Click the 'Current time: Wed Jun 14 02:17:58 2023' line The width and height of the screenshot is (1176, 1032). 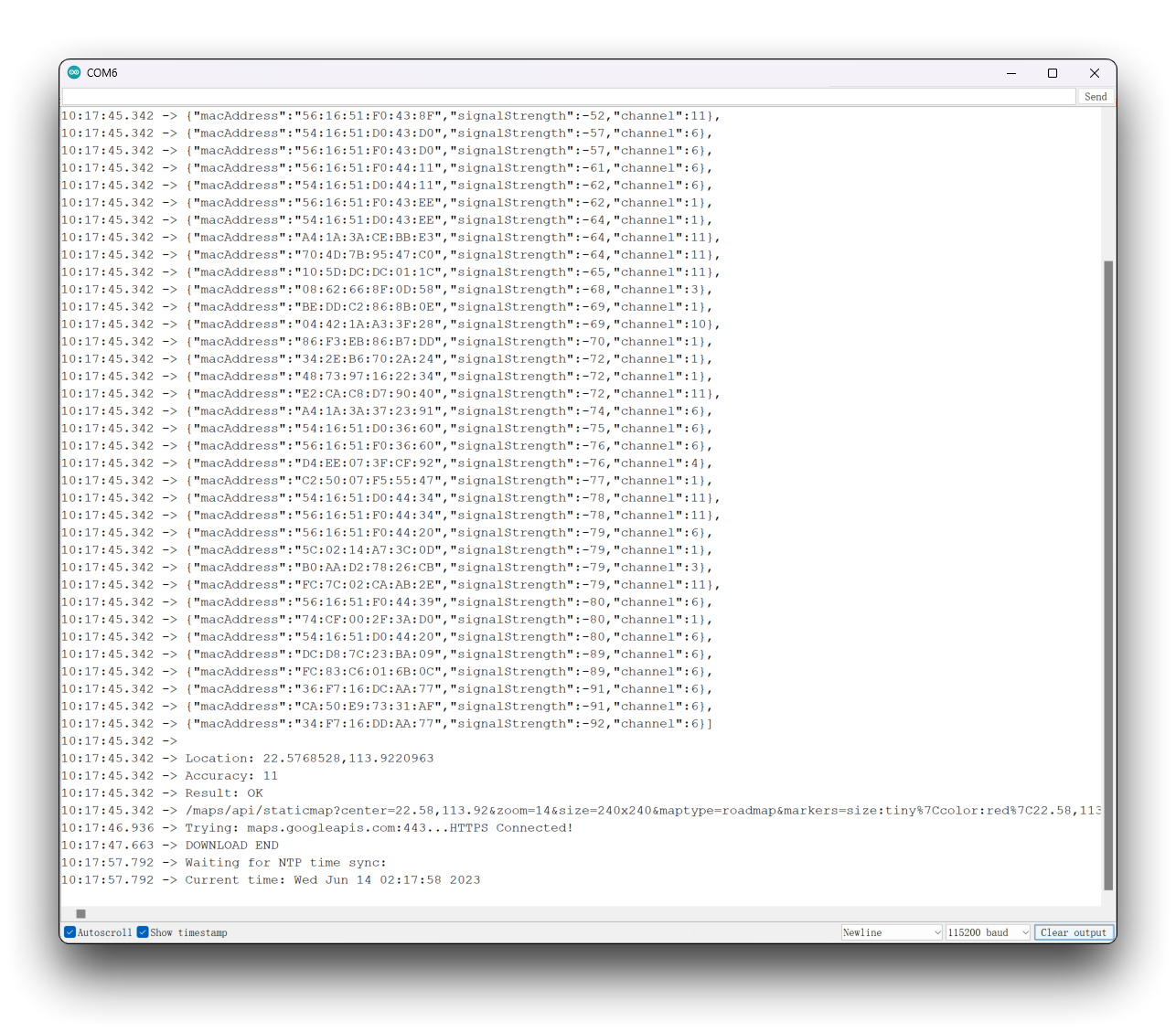pyautogui.click(x=271, y=880)
